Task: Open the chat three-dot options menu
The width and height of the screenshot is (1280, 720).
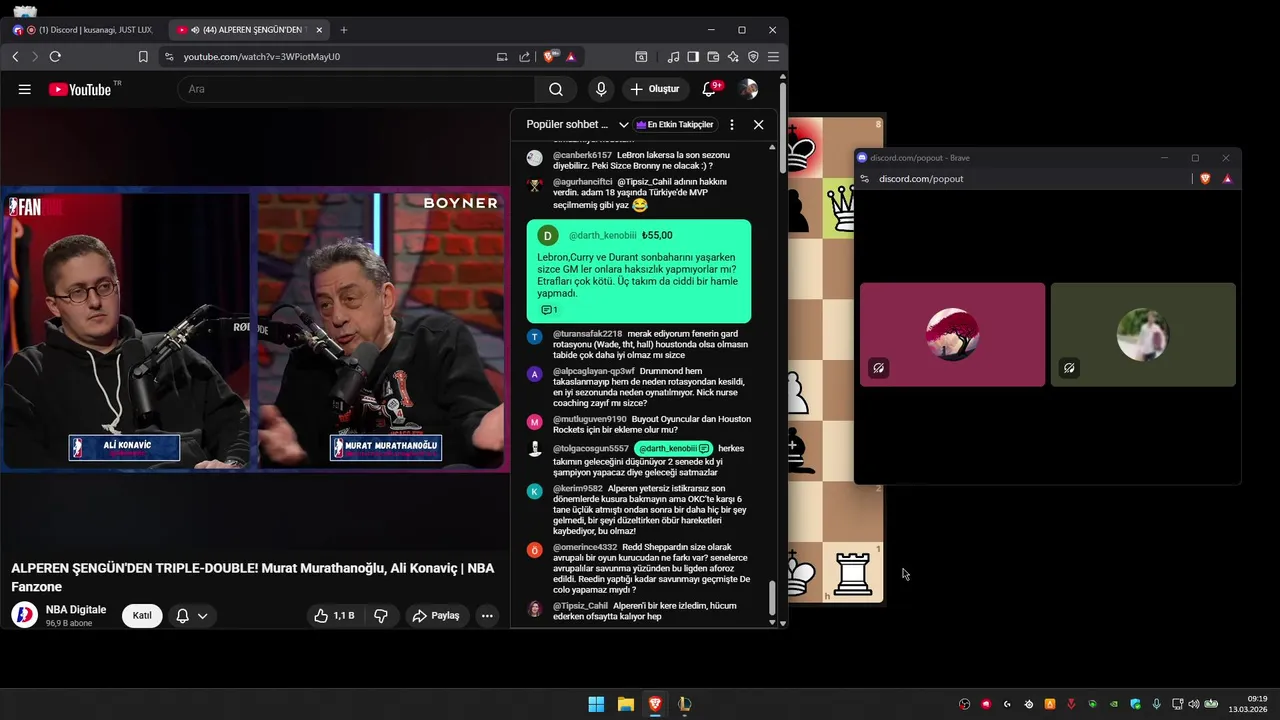Action: coord(732,125)
